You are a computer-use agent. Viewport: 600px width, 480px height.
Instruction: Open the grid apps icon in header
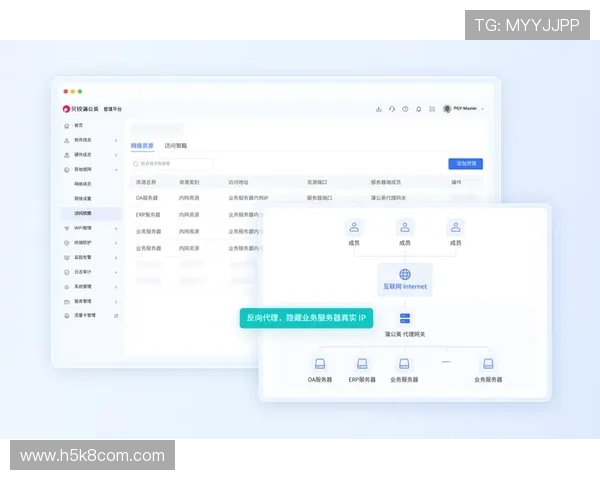coord(431,108)
